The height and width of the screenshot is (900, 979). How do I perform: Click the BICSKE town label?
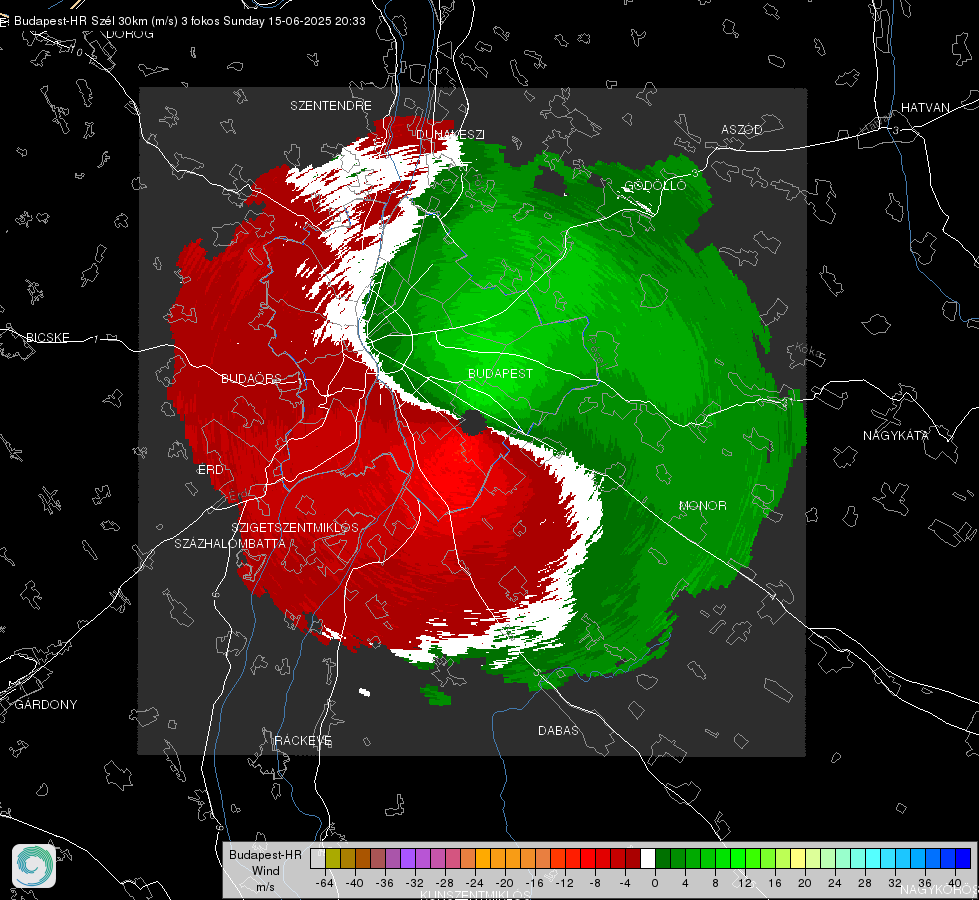pos(47,338)
